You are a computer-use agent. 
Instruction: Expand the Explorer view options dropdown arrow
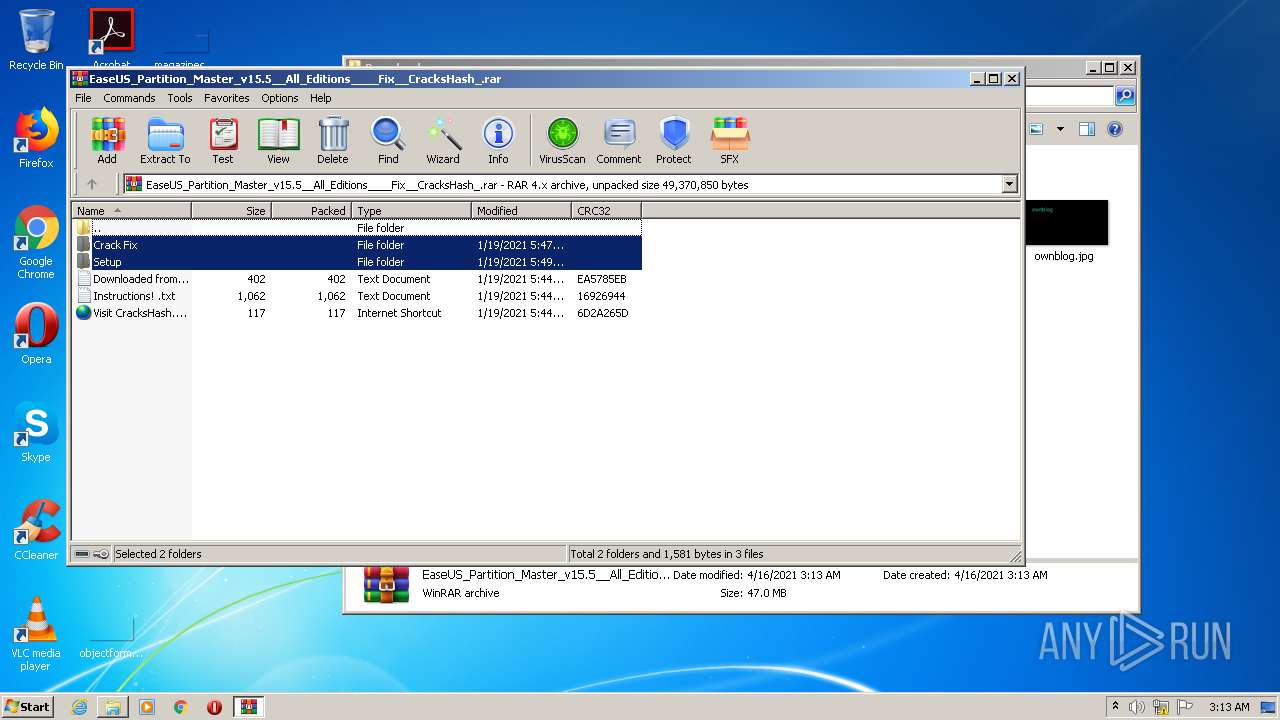1060,129
